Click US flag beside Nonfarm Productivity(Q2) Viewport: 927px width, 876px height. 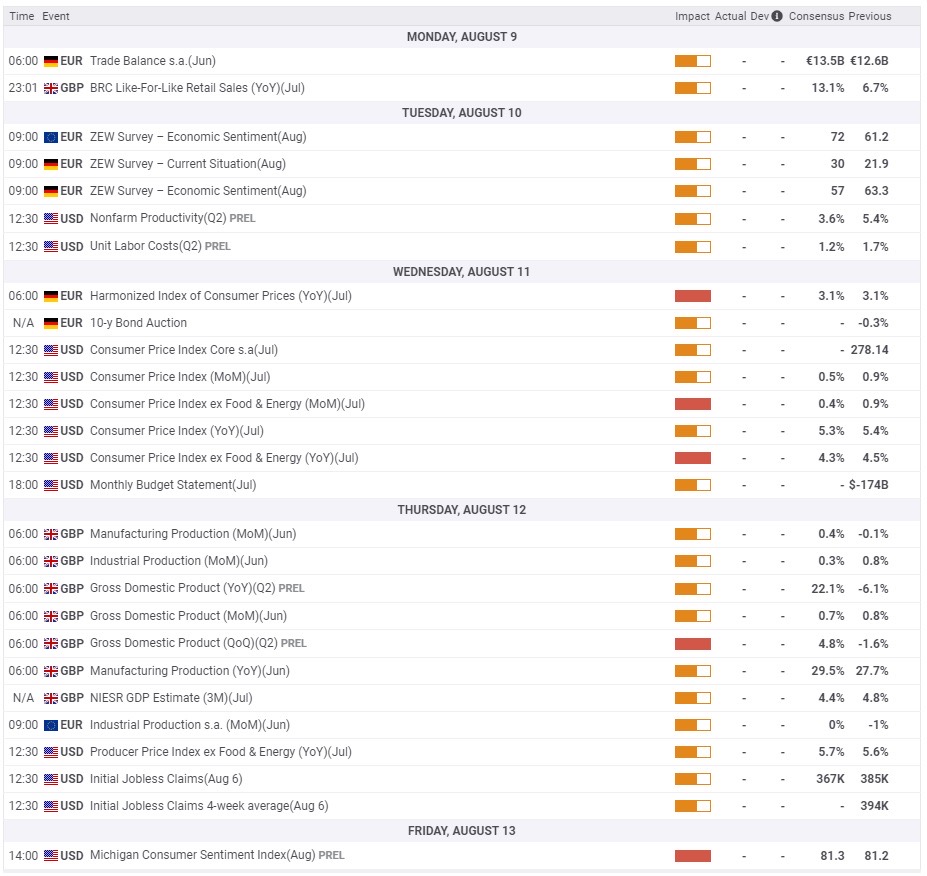(51, 219)
